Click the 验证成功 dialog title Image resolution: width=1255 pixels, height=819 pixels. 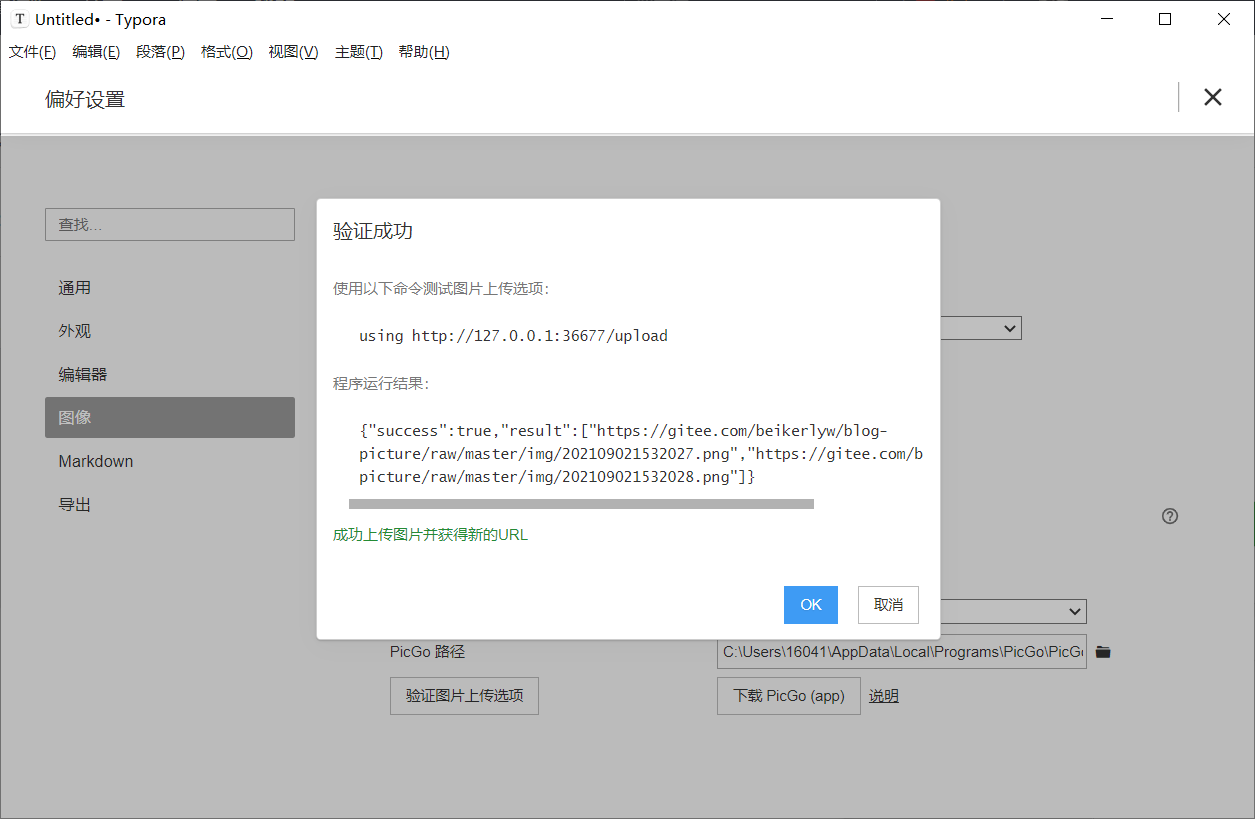(x=373, y=232)
